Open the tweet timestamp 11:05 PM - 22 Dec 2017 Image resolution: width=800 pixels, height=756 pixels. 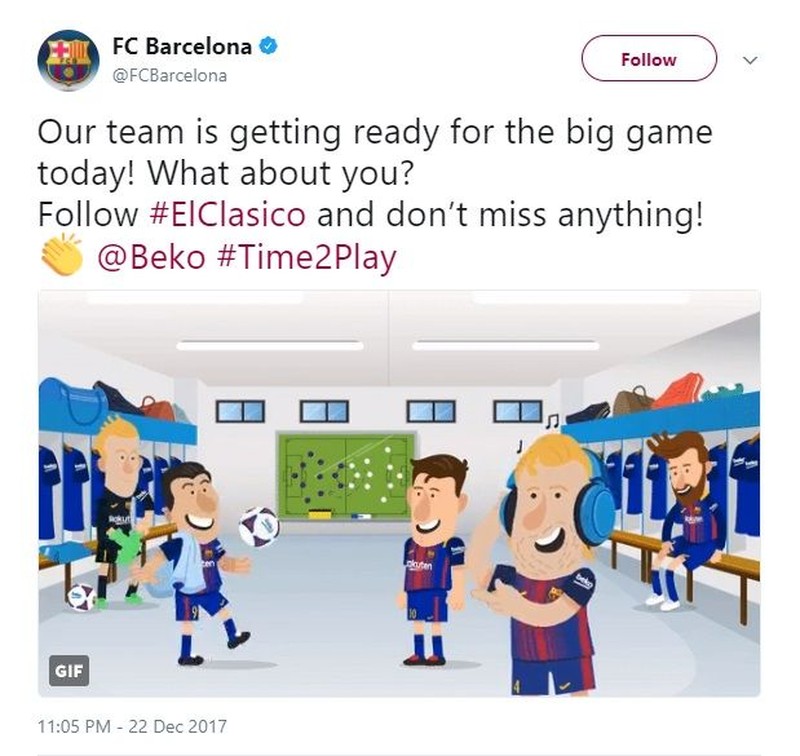[132, 726]
